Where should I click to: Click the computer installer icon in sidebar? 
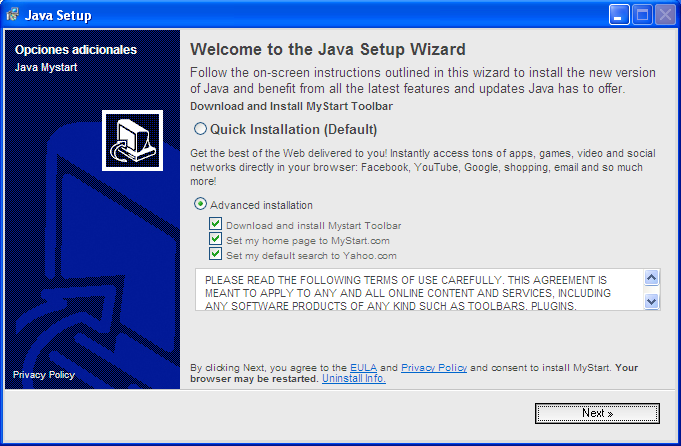tap(132, 140)
